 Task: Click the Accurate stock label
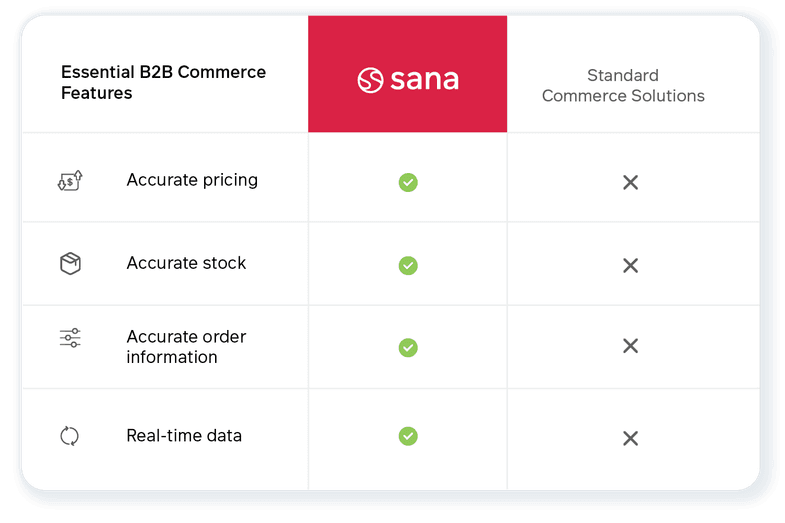[x=186, y=263]
